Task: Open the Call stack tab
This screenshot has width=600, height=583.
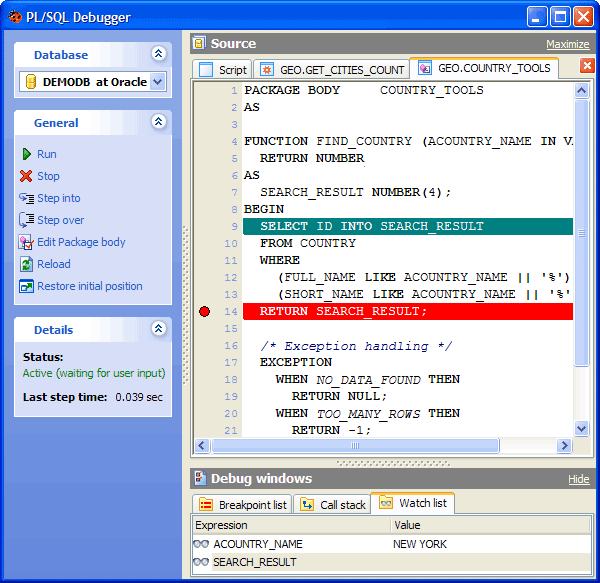Action: (x=333, y=505)
